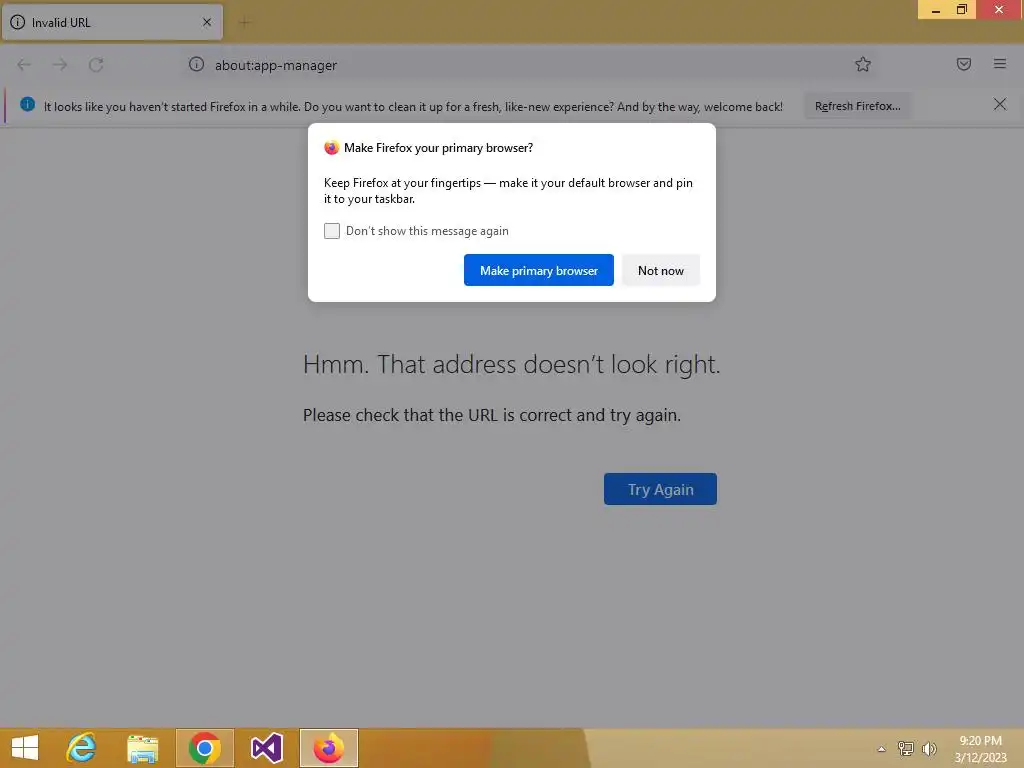Launch Internet Explorer from taskbar
Viewport: 1024px width, 768px height.
click(82, 748)
